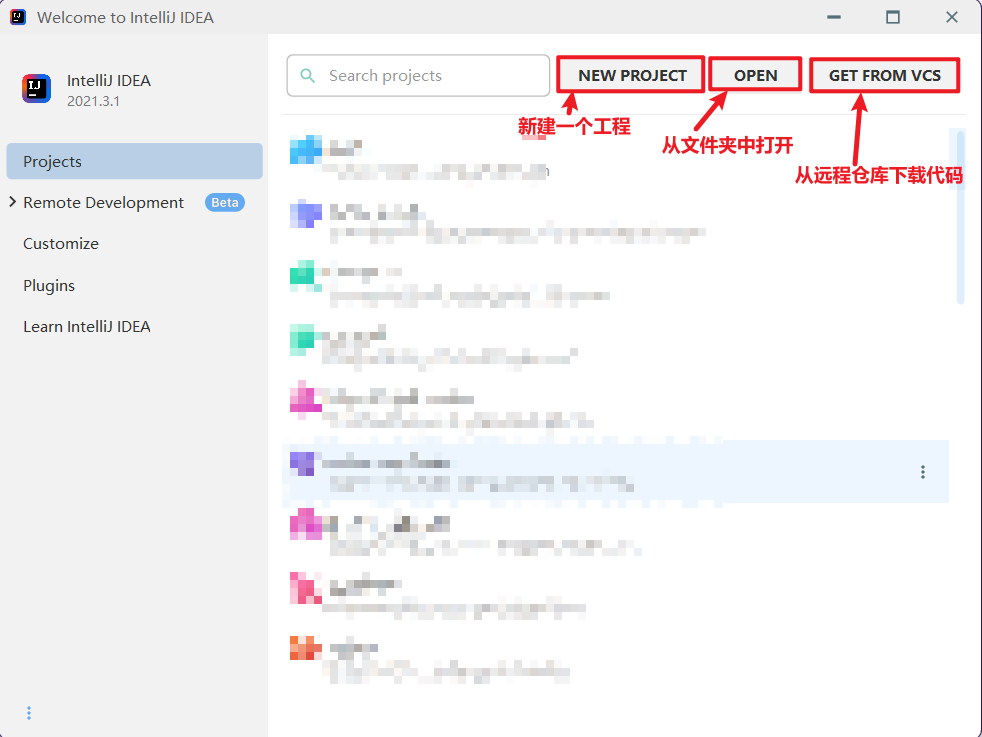Screen dimensions: 982x737
Task: Click the IntelliJ IDEA logo in sidebar
Action: tap(36, 88)
